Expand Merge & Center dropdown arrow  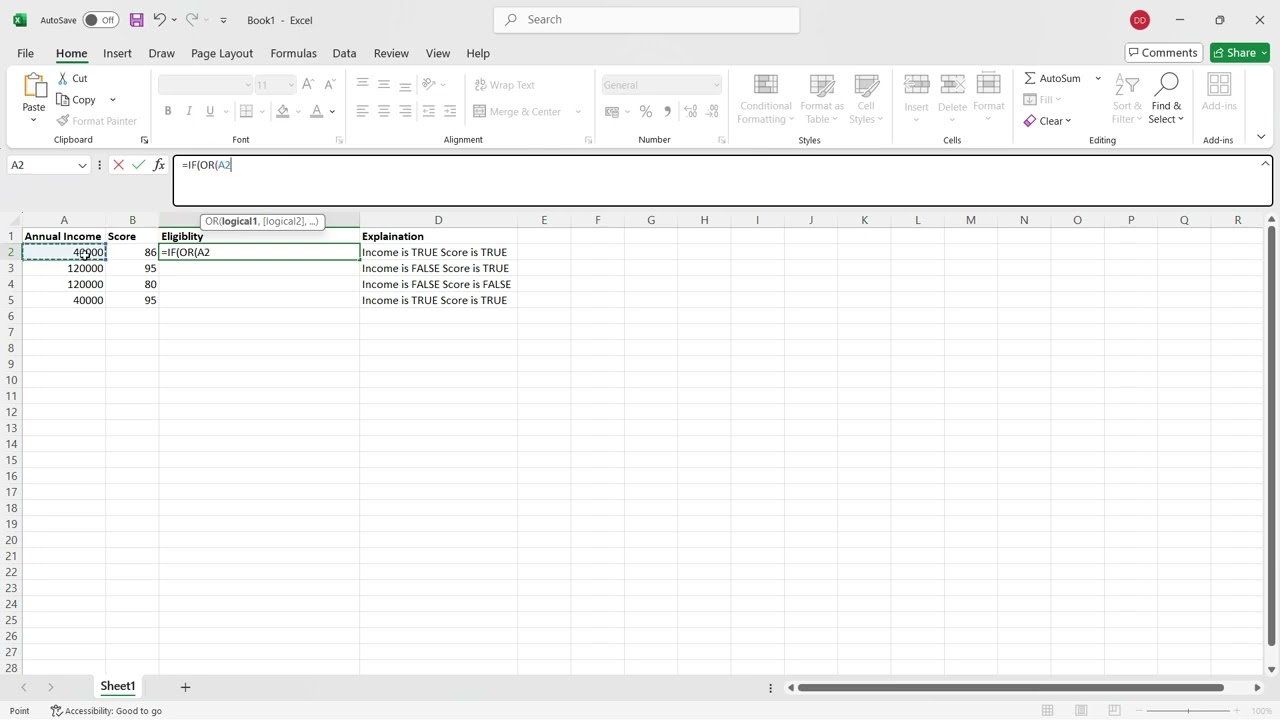pyautogui.click(x=578, y=112)
